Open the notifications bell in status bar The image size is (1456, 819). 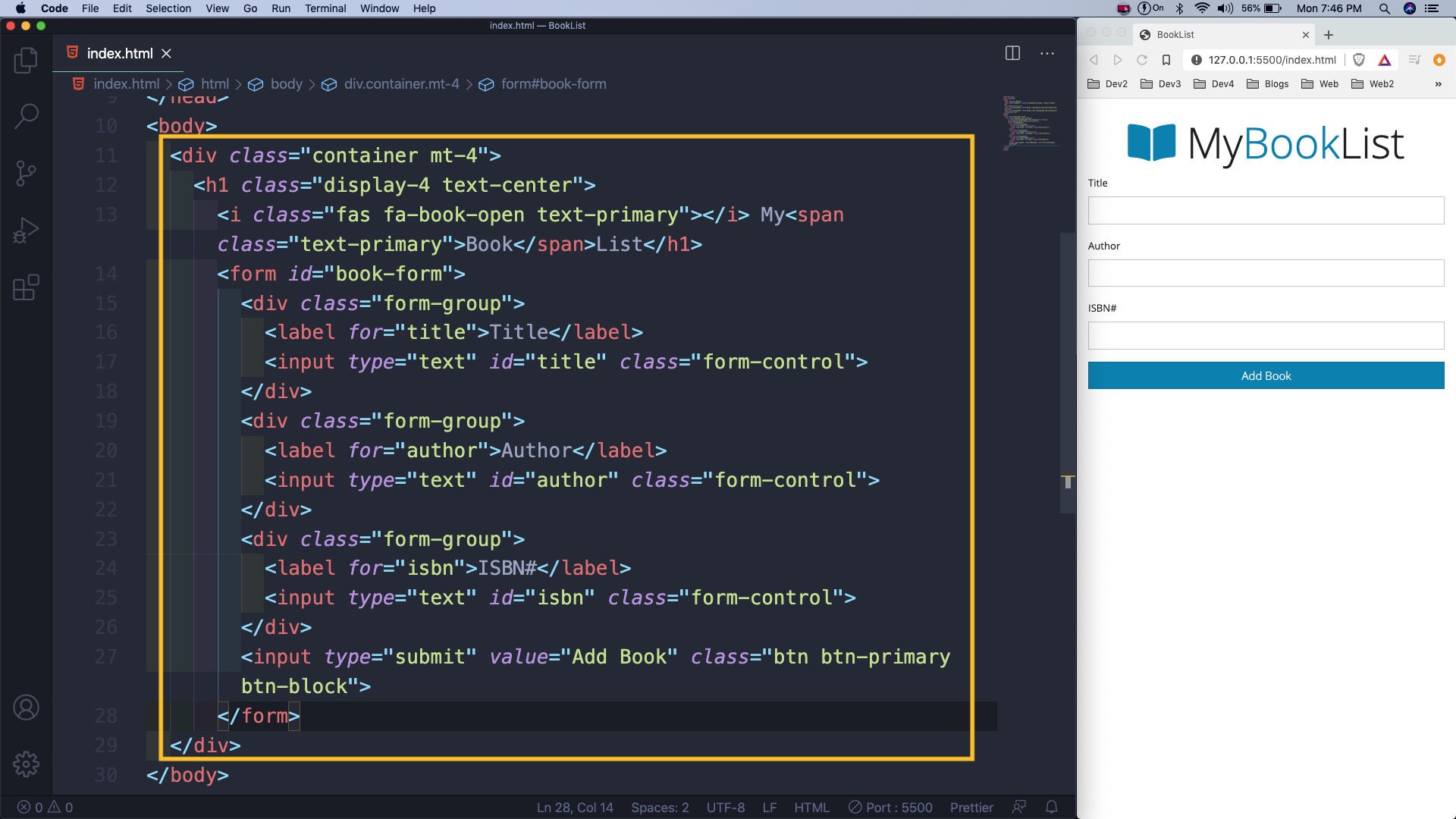(x=1052, y=808)
